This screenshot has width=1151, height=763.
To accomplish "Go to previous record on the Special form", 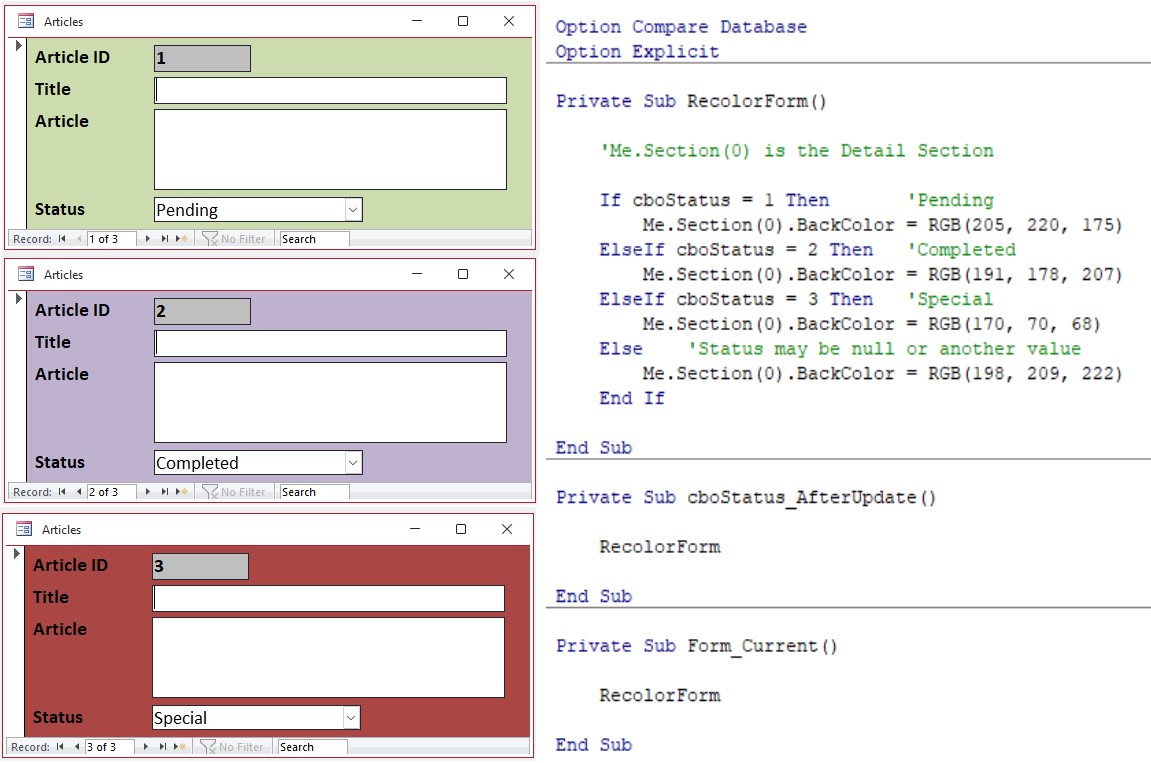I will coord(78,746).
